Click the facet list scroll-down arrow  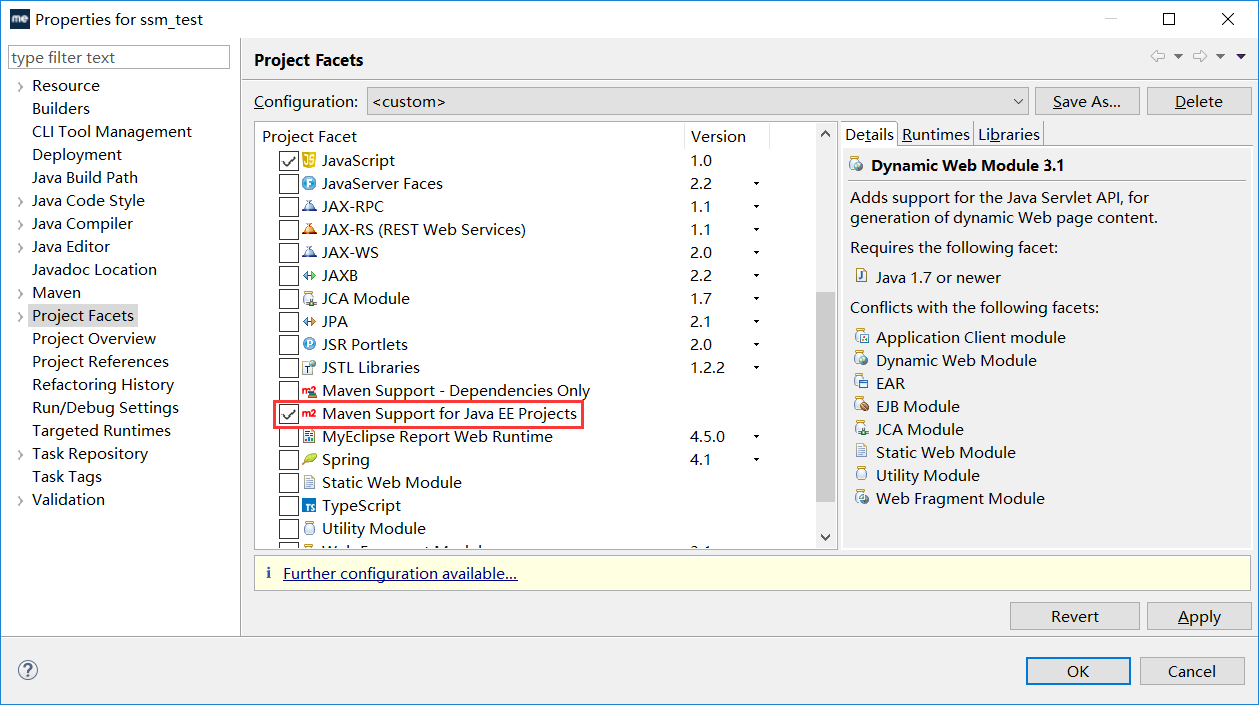pyautogui.click(x=825, y=537)
